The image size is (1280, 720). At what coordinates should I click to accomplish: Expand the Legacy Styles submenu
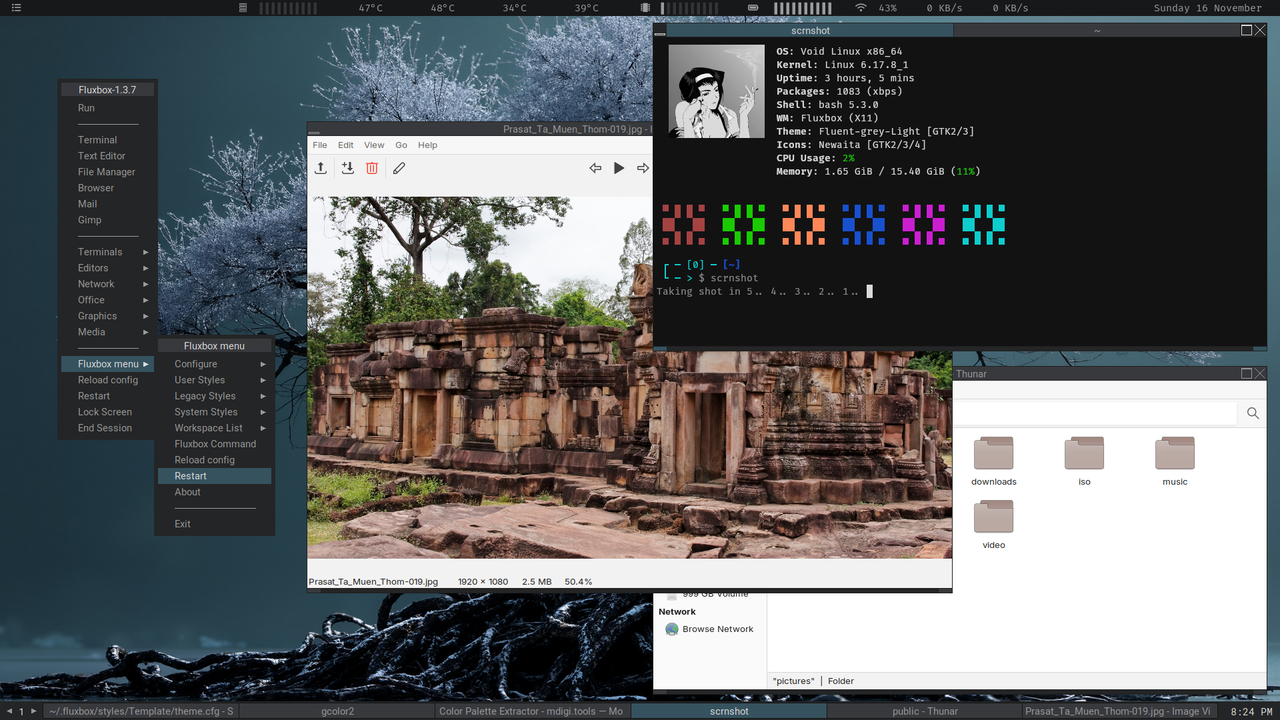coord(215,396)
